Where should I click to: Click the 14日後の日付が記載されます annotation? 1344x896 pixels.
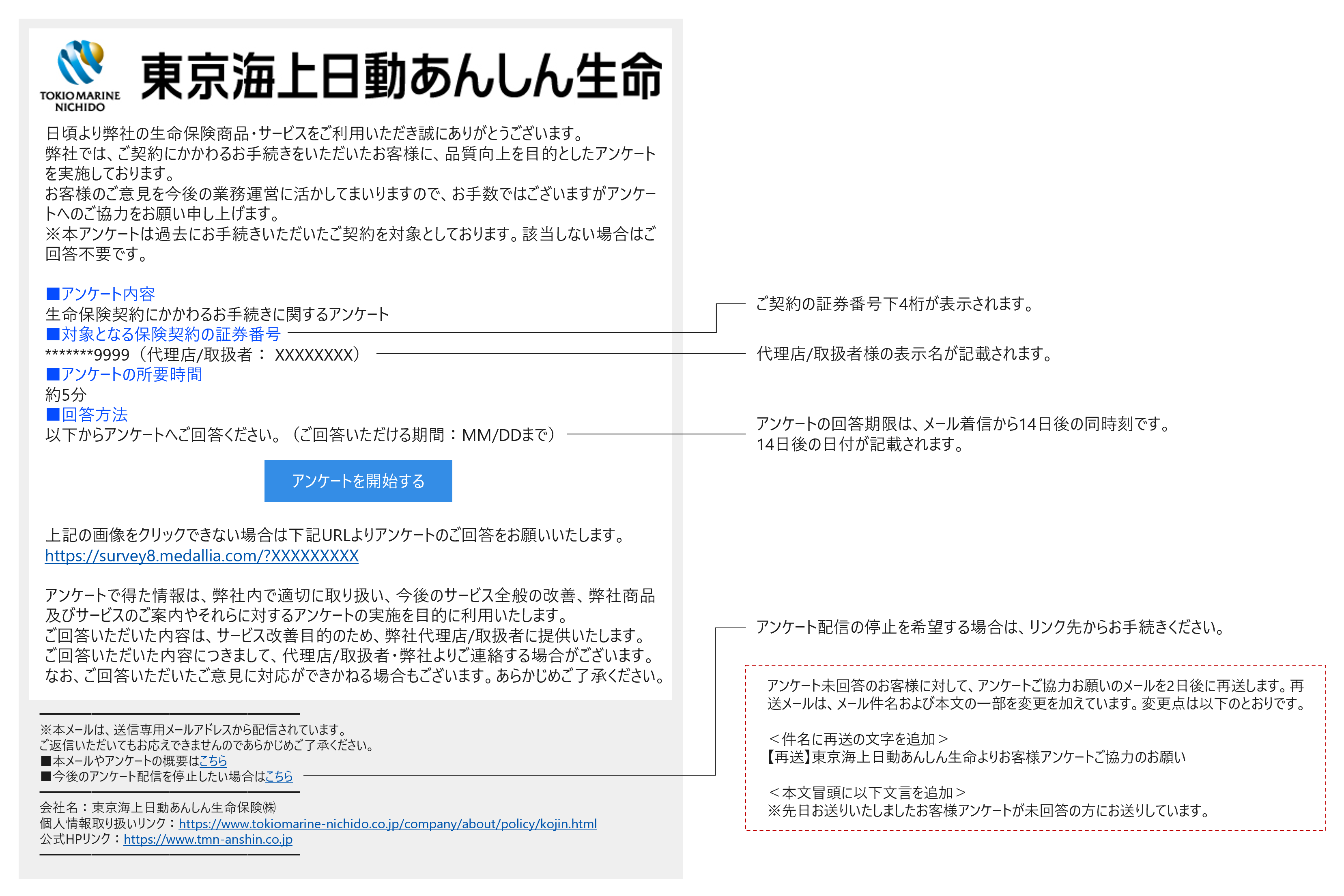click(x=860, y=444)
